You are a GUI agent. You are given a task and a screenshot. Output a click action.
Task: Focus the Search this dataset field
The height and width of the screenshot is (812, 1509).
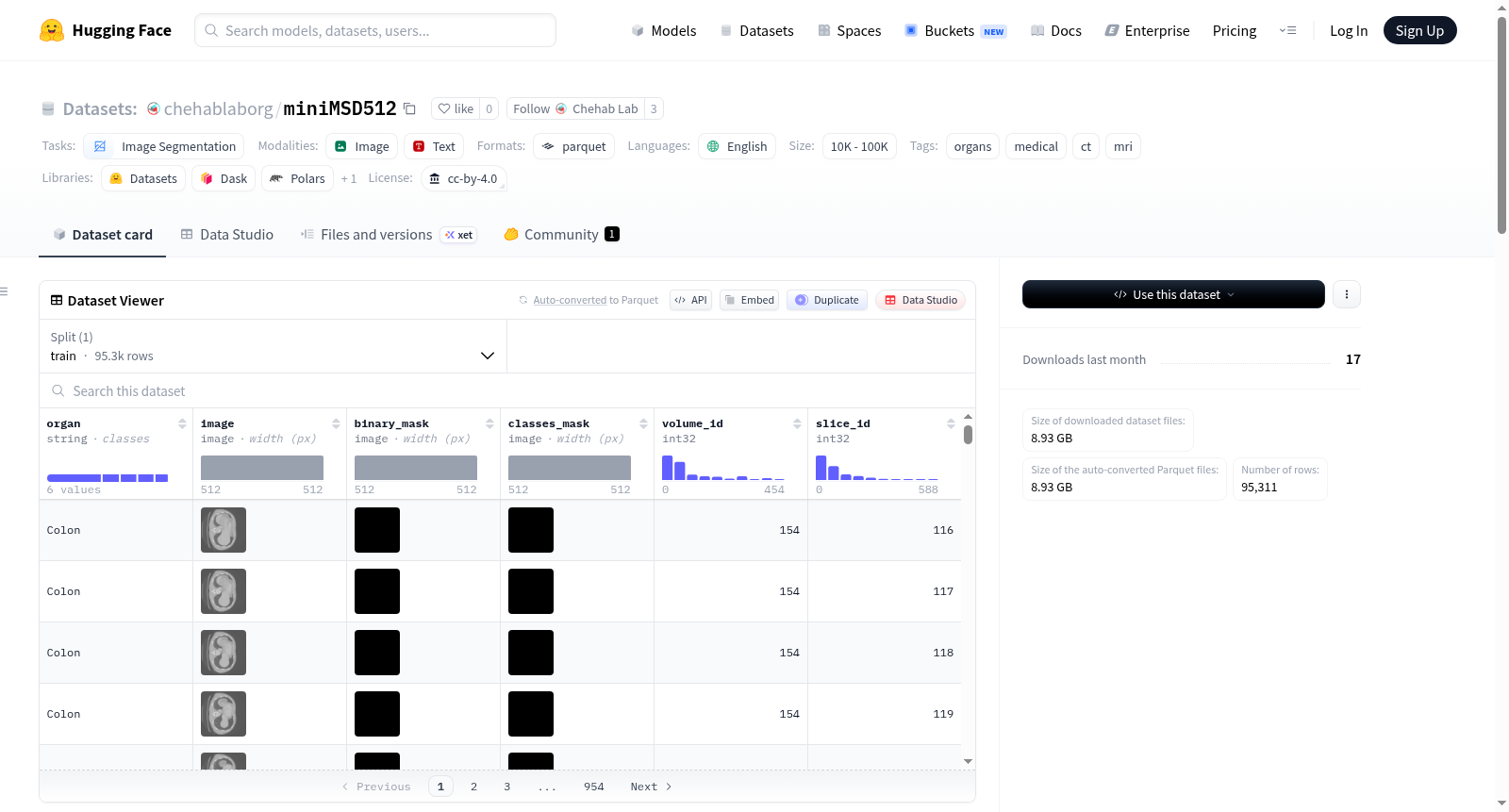(507, 390)
